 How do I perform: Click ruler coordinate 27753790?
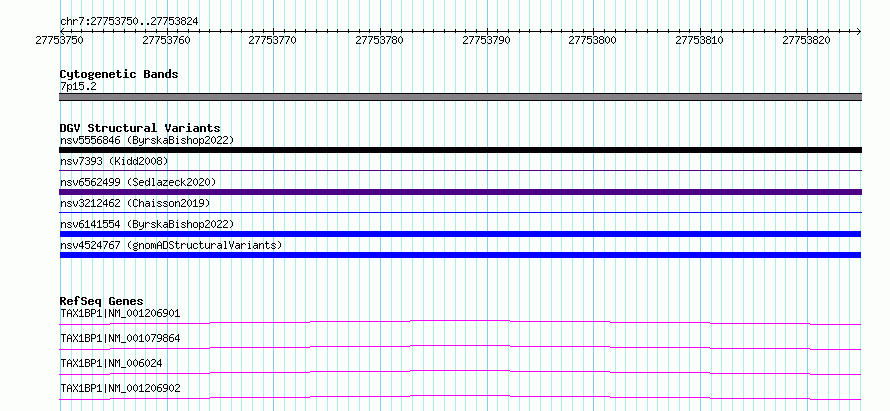486,40
